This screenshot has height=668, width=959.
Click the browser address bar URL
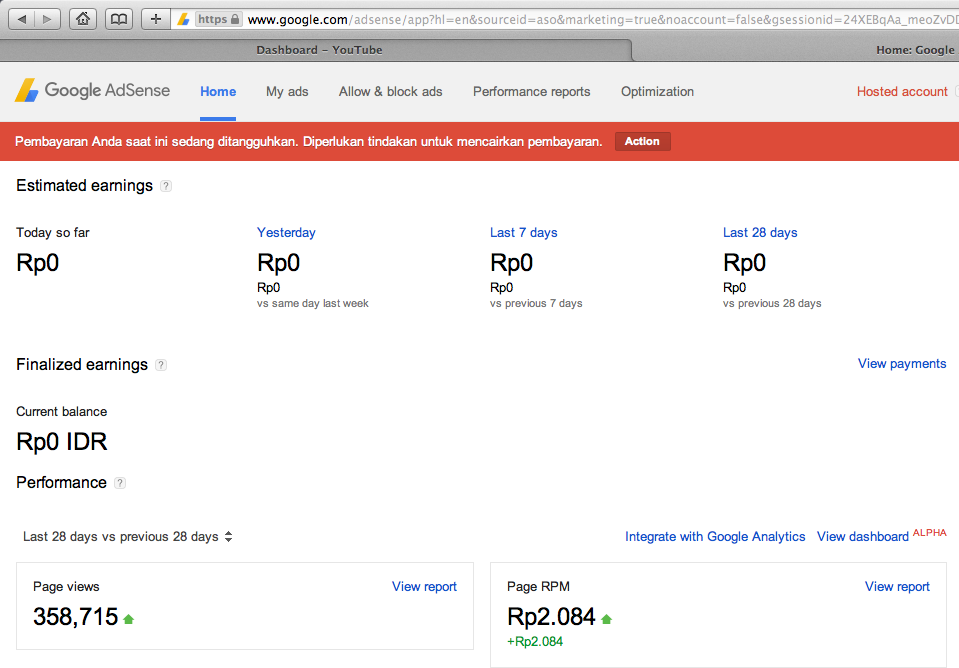[600, 19]
